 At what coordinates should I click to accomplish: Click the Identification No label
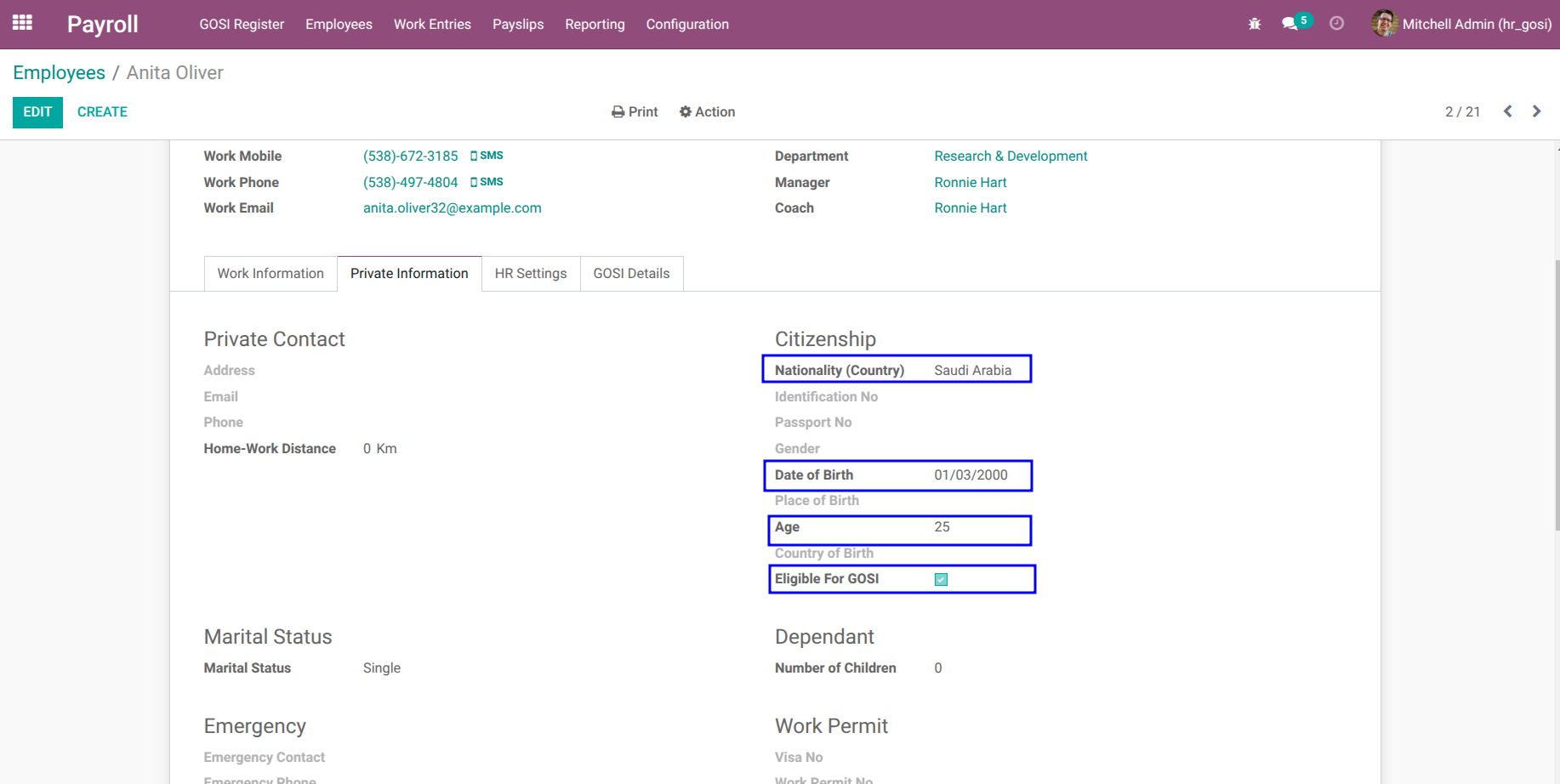pos(826,397)
